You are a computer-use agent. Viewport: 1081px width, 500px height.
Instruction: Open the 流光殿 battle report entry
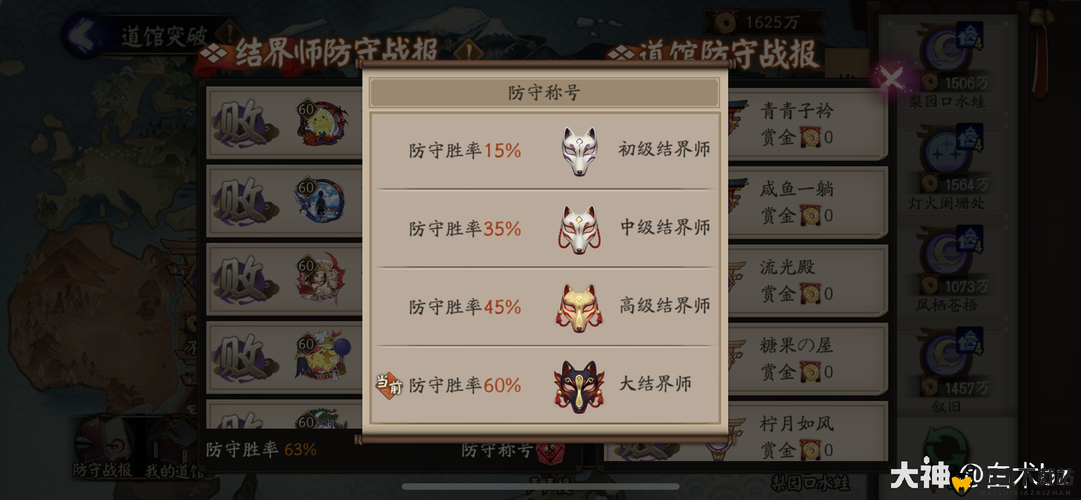[803, 280]
